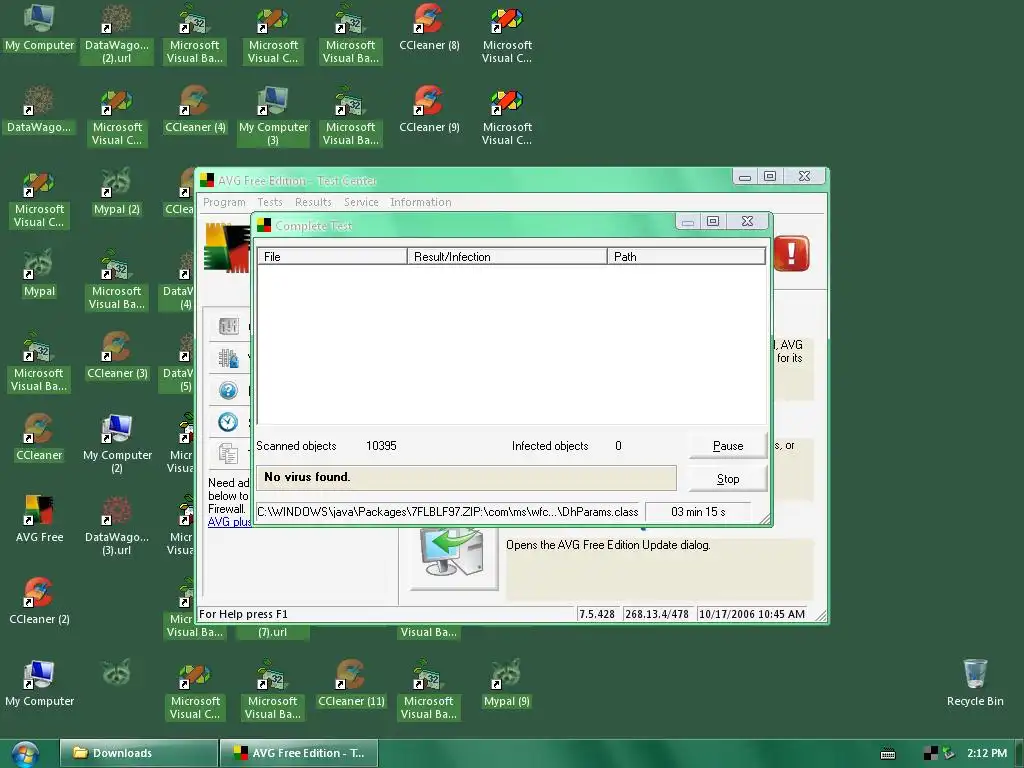Viewport: 1024px width, 768px height.
Task: Select the CCleaner (4) desktop icon
Action: tap(195, 110)
